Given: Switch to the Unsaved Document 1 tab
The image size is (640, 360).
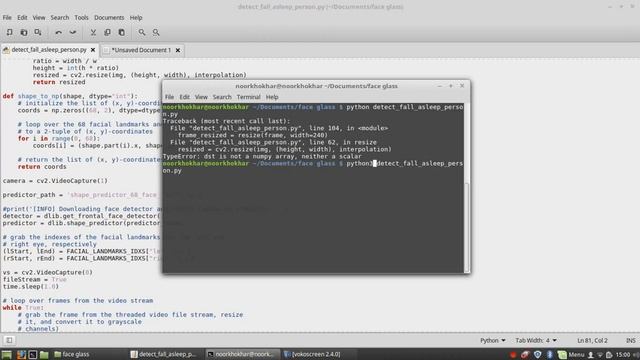Looking at the screenshot, I should (141, 50).
